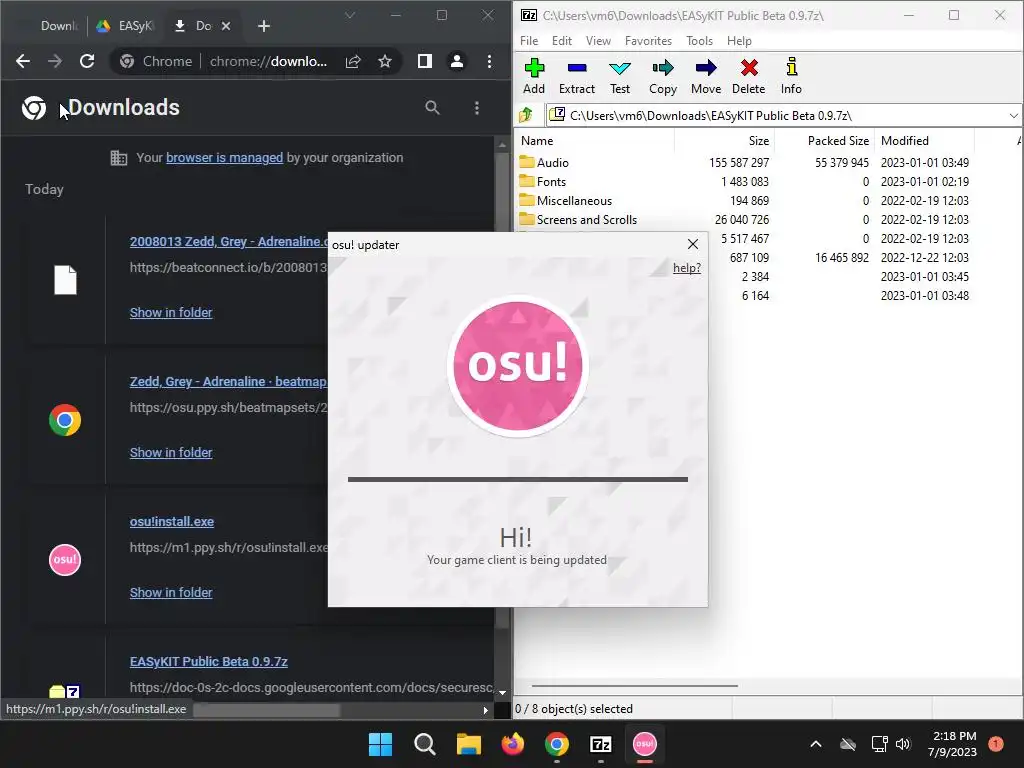Open osu!install.exe download link
Viewport: 1024px width, 768px height.
coord(172,521)
